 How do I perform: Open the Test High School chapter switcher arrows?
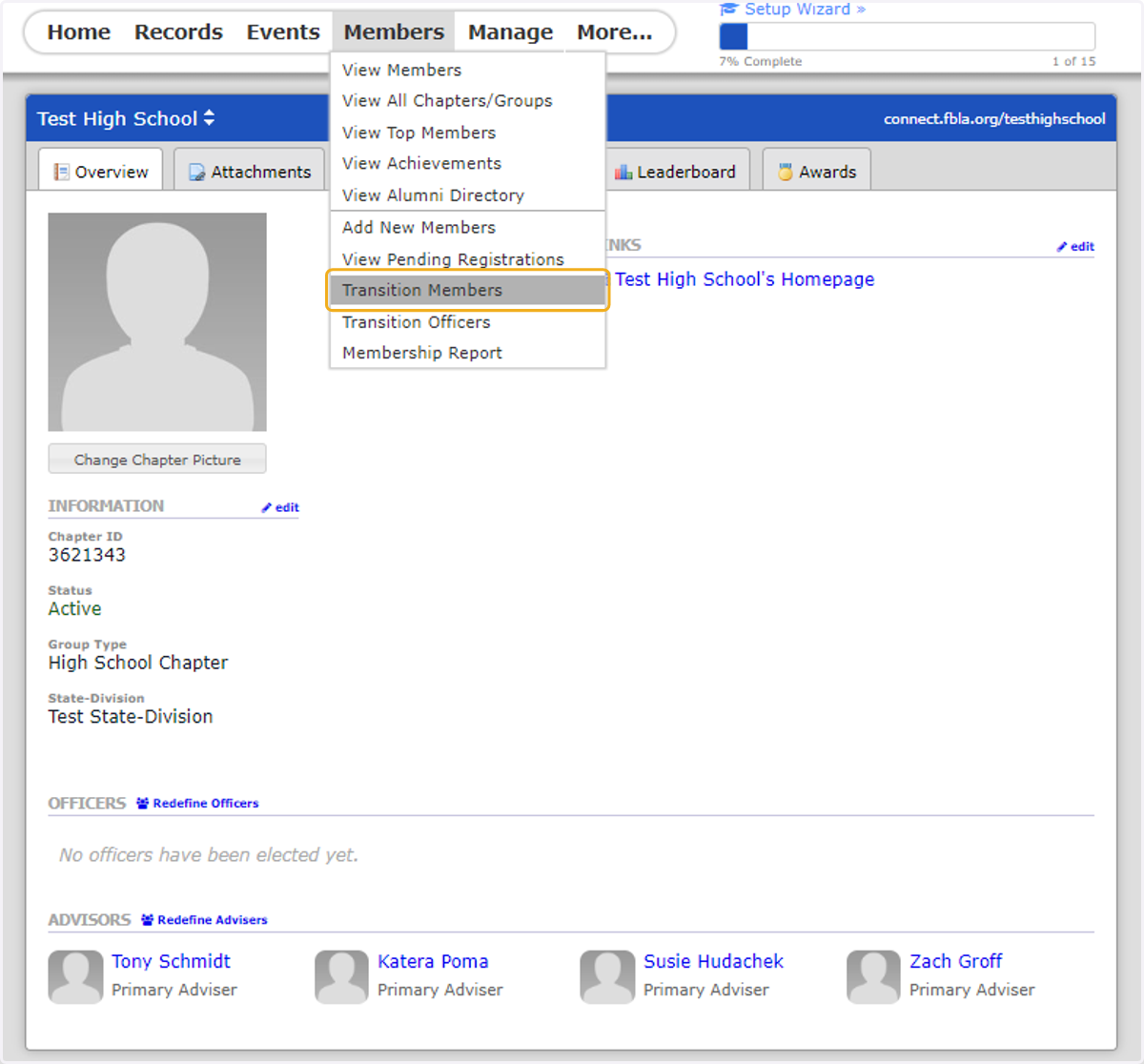pyautogui.click(x=209, y=118)
